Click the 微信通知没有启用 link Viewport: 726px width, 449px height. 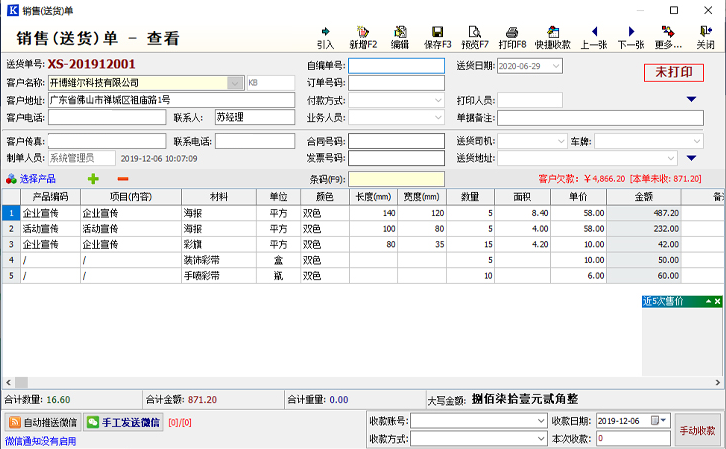coord(41,441)
